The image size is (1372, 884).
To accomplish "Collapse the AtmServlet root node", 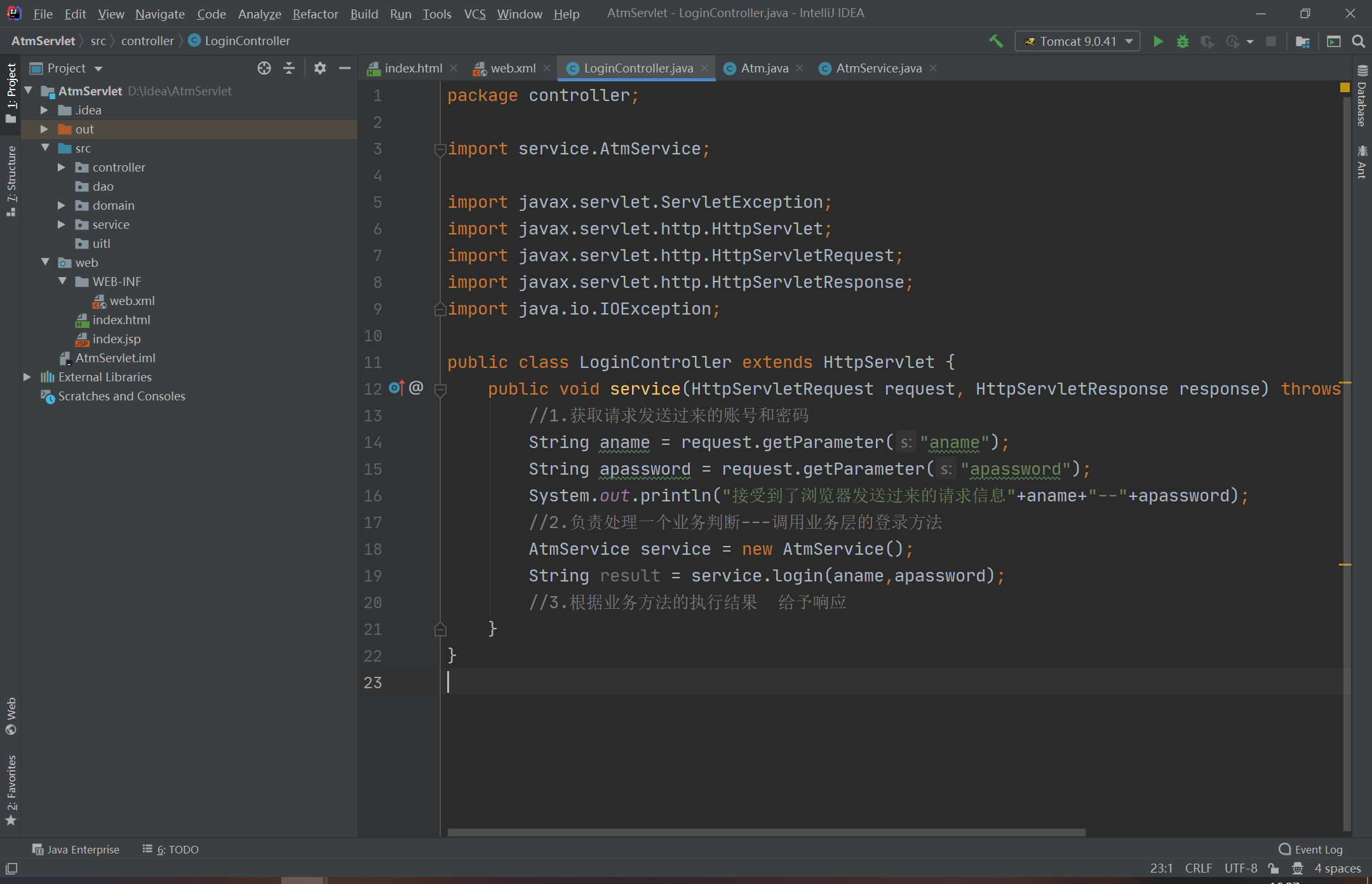I will point(29,91).
